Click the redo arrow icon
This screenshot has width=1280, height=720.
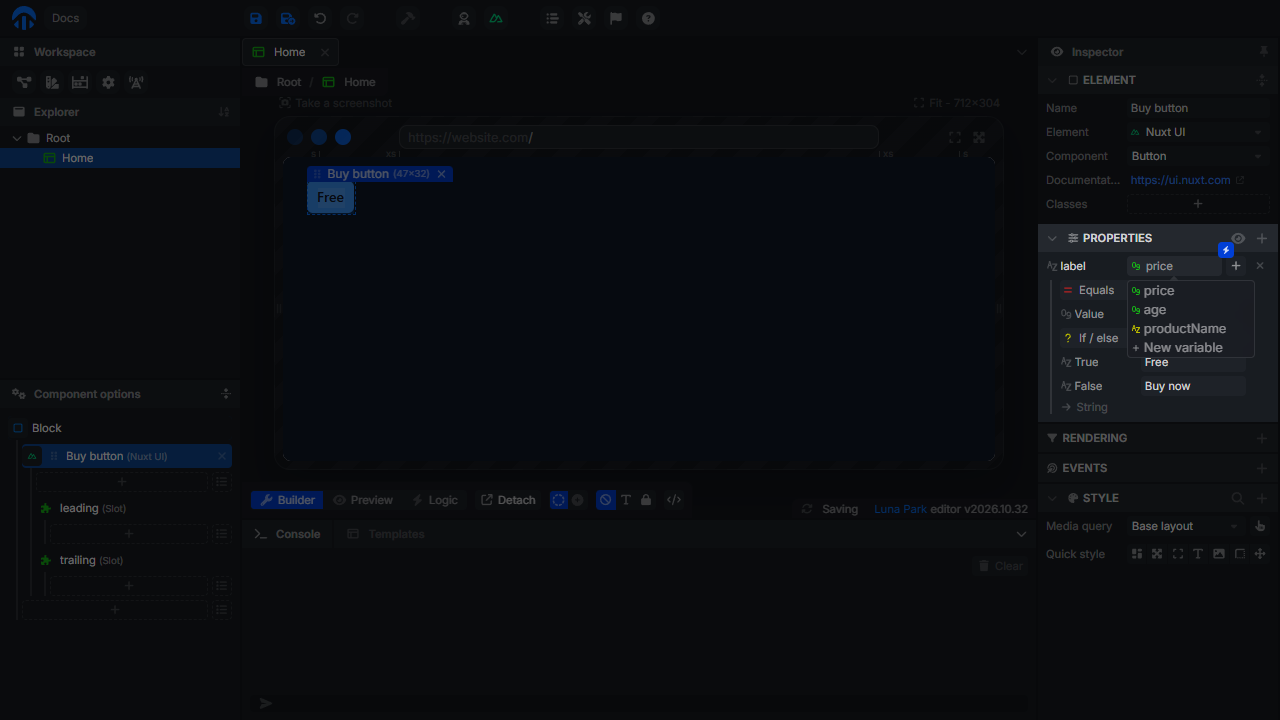tap(352, 18)
